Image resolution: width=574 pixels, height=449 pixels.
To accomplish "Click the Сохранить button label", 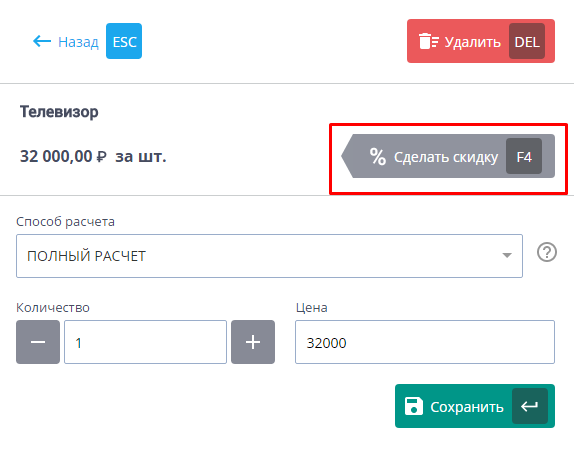I will pos(467,407).
